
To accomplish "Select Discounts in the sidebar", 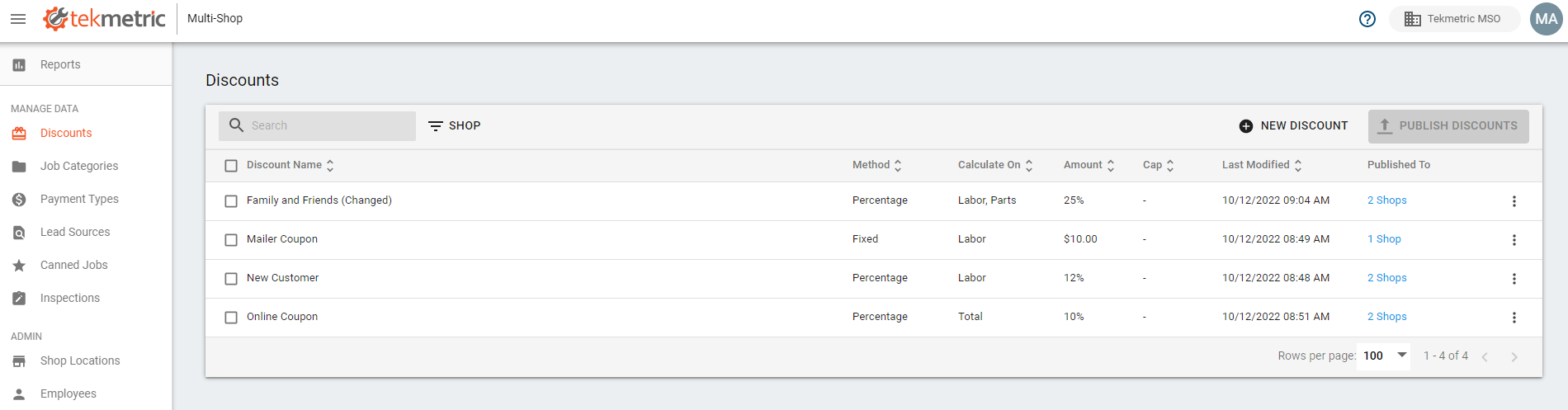I will (x=86, y=133).
